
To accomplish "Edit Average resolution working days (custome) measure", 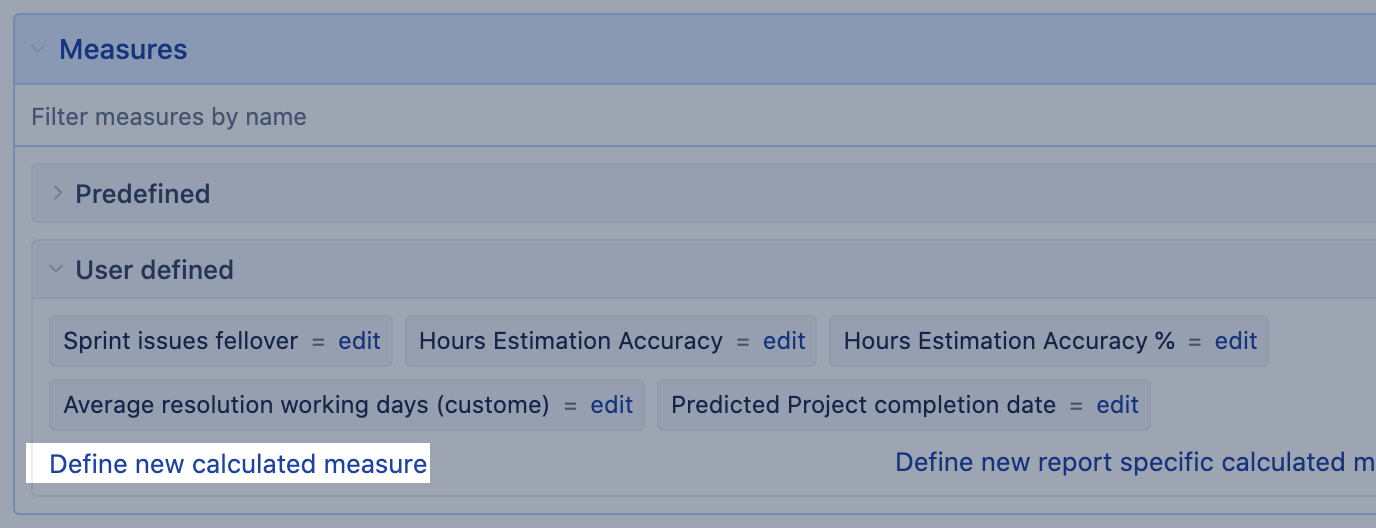I will pyautogui.click(x=612, y=405).
